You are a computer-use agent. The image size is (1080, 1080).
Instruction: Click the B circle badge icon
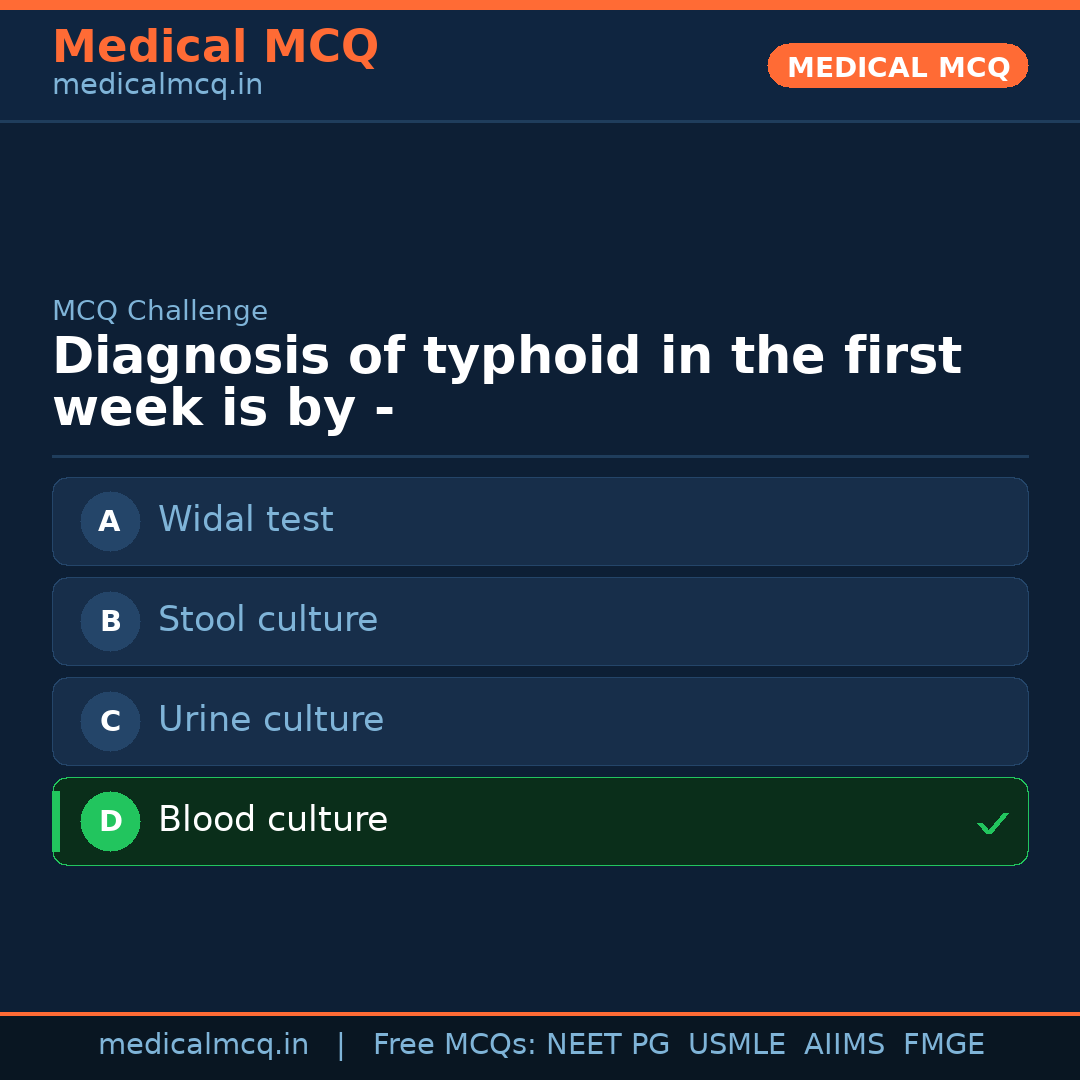coord(110,621)
